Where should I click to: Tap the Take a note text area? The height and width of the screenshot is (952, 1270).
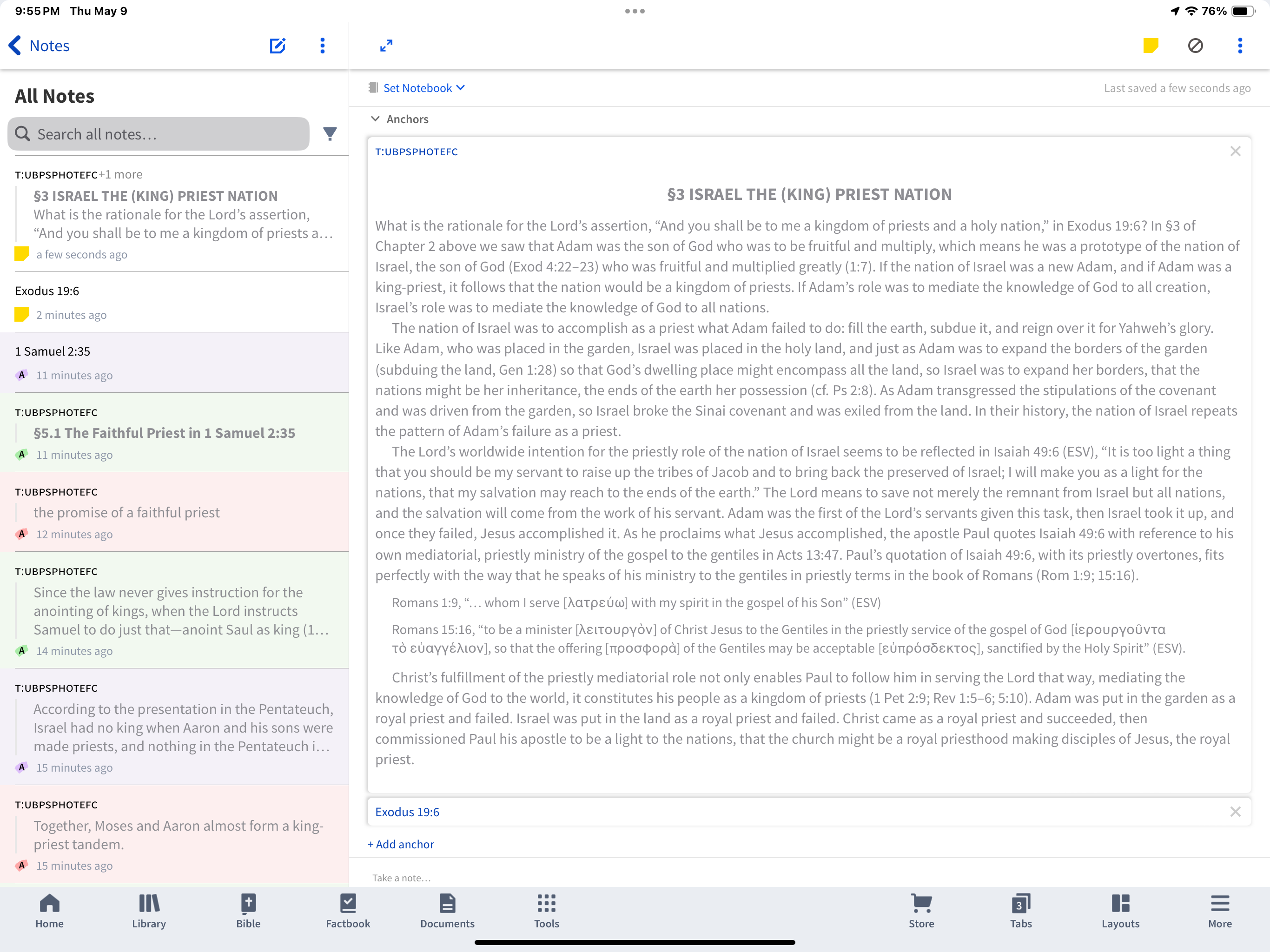click(x=402, y=877)
